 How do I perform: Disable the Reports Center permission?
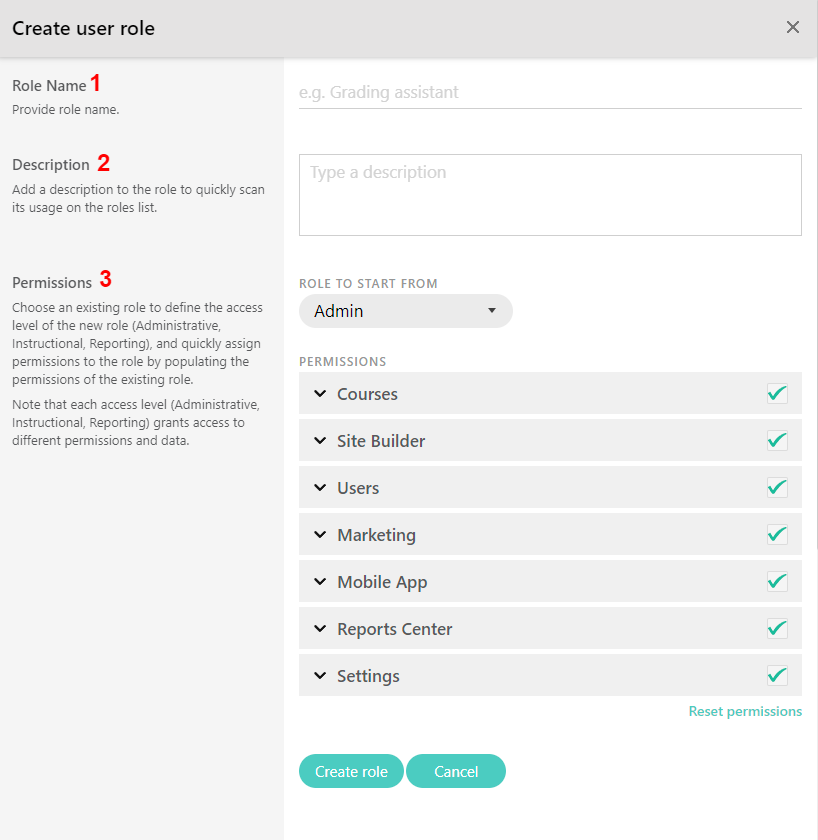[777, 628]
